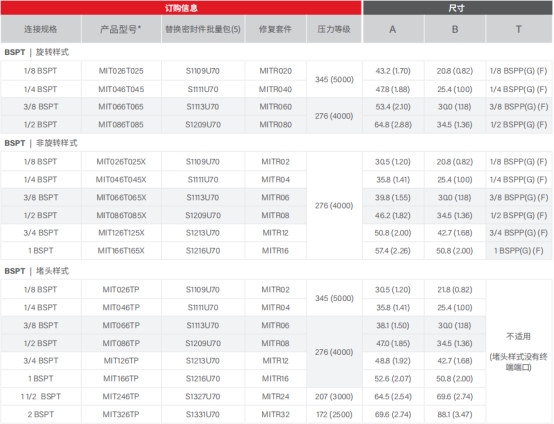Click the 修复套件 column header
This screenshot has height=424, width=554.
tap(275, 29)
